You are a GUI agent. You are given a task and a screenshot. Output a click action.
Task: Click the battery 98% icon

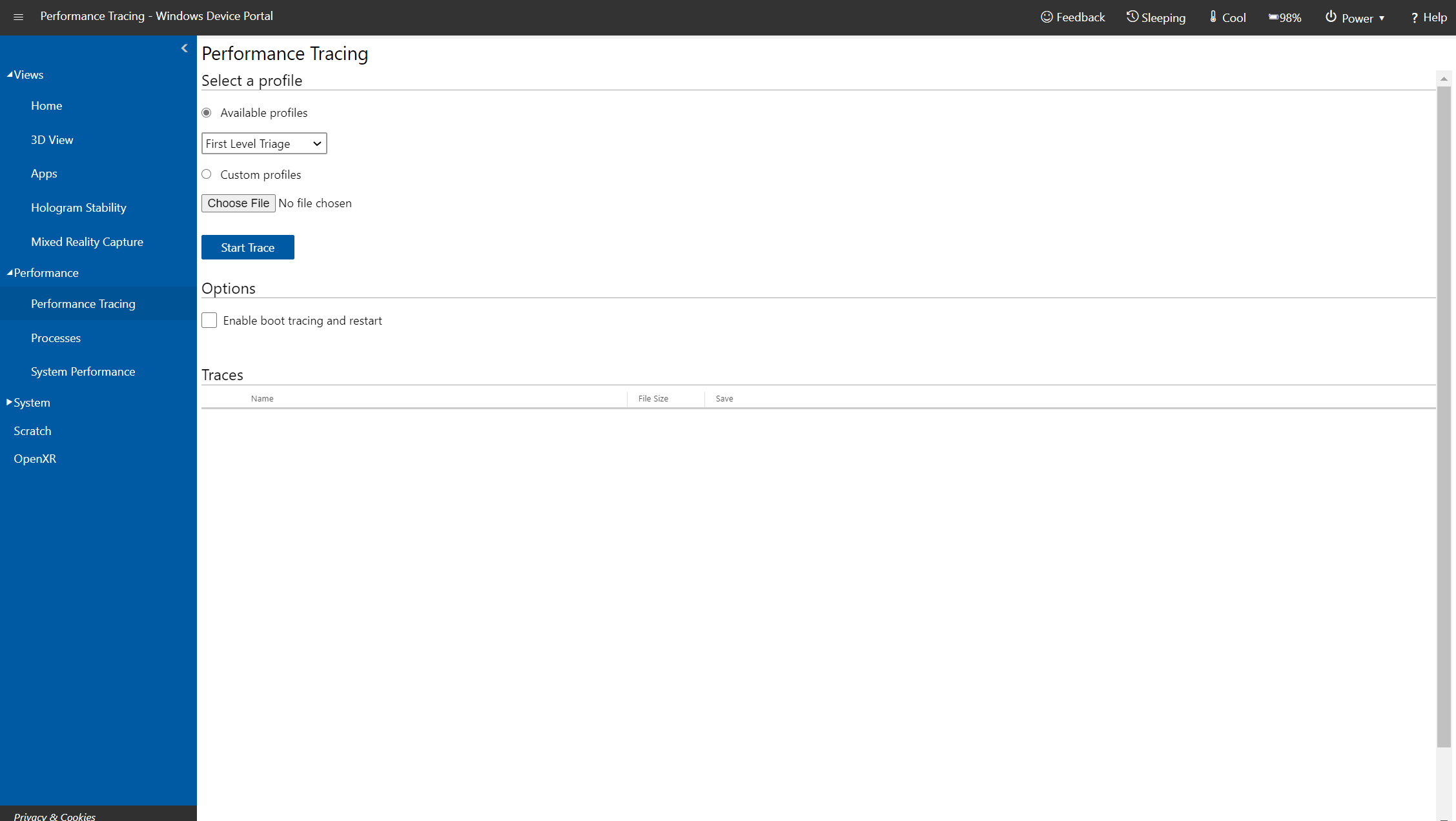point(1286,18)
